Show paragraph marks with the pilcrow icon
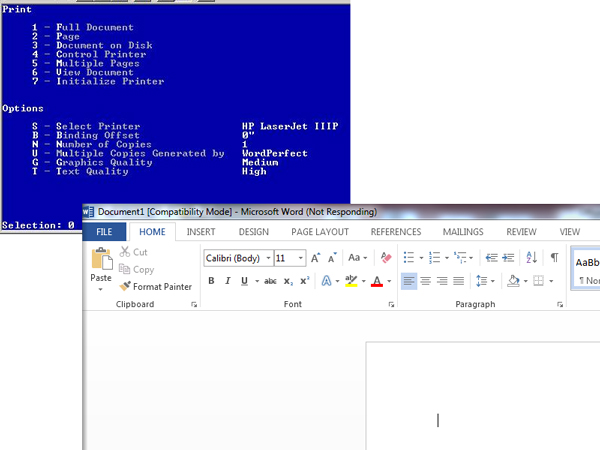The height and width of the screenshot is (450, 600). coord(554,258)
